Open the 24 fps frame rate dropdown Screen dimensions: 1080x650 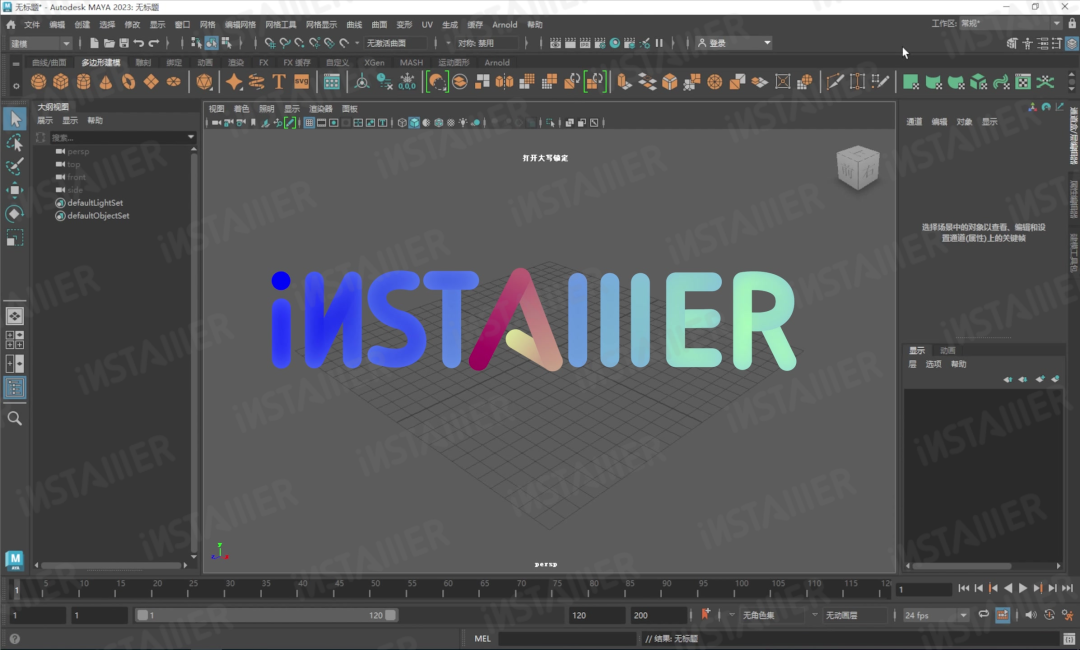click(x=936, y=615)
